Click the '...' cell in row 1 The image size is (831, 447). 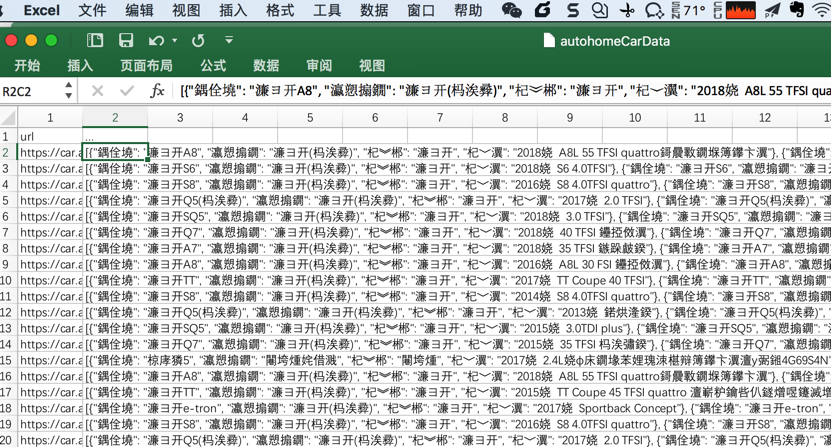pyautogui.click(x=115, y=136)
